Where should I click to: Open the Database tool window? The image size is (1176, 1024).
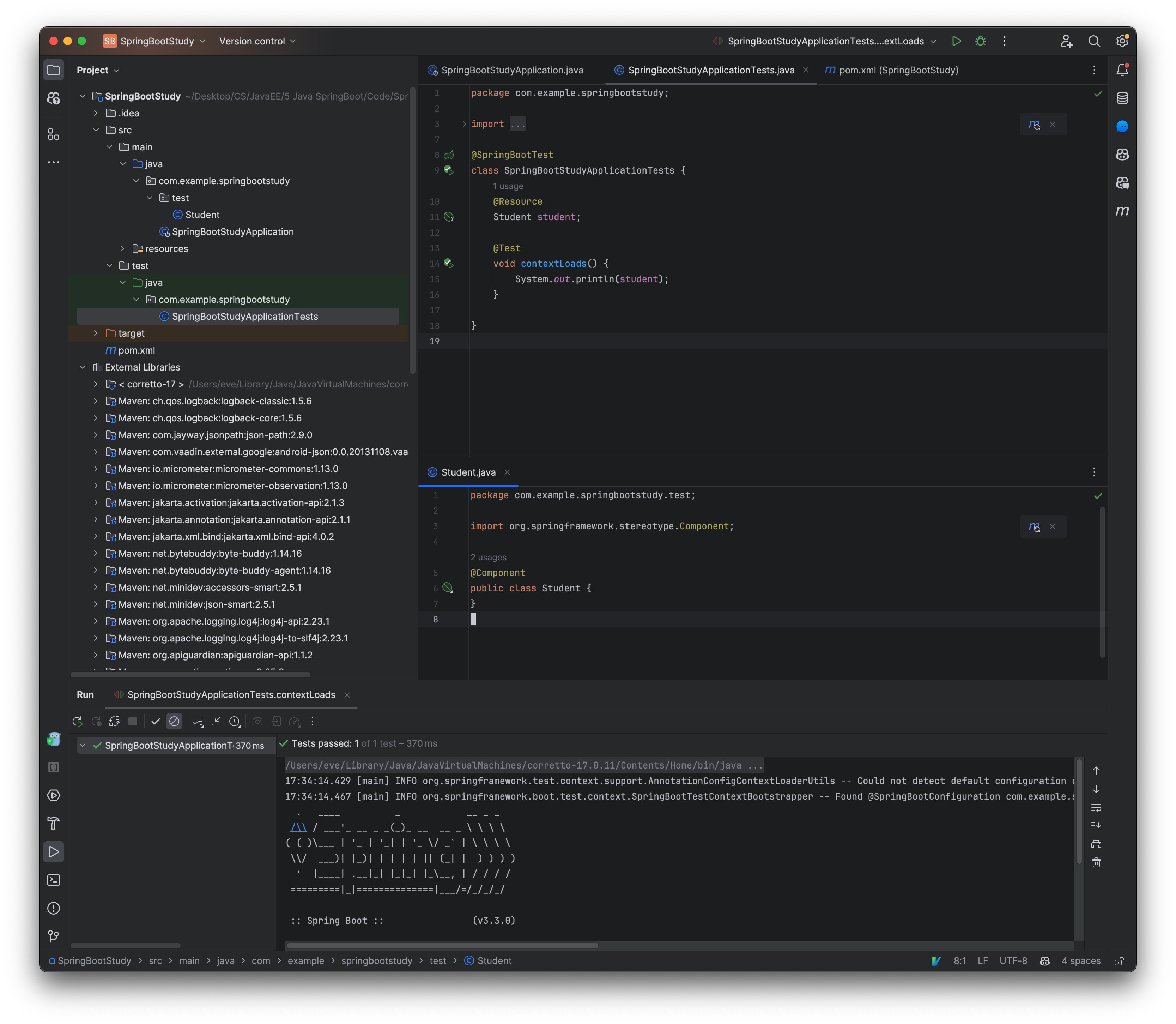pos(1122,98)
